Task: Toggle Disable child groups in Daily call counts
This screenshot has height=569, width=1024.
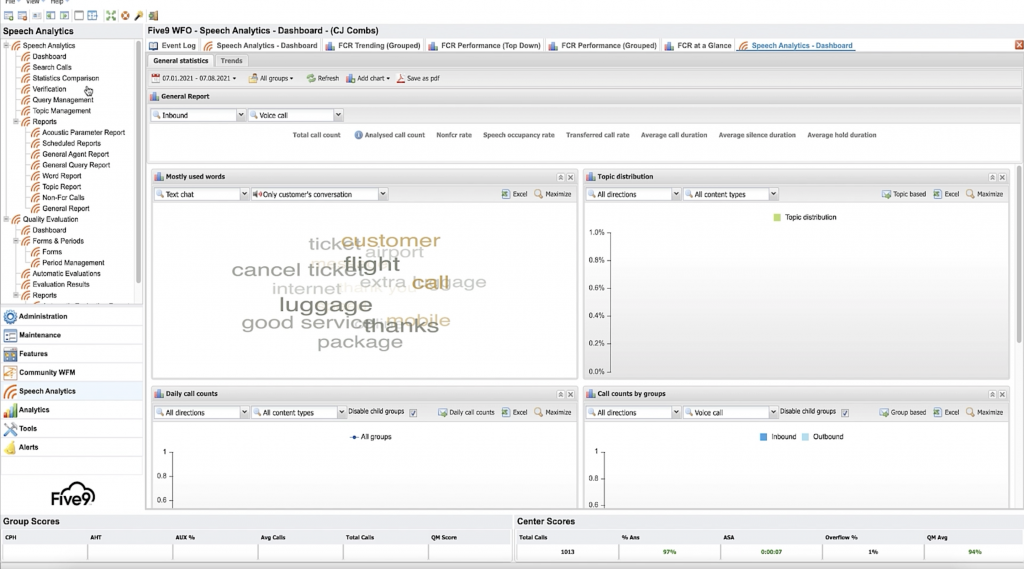Action: coord(413,412)
